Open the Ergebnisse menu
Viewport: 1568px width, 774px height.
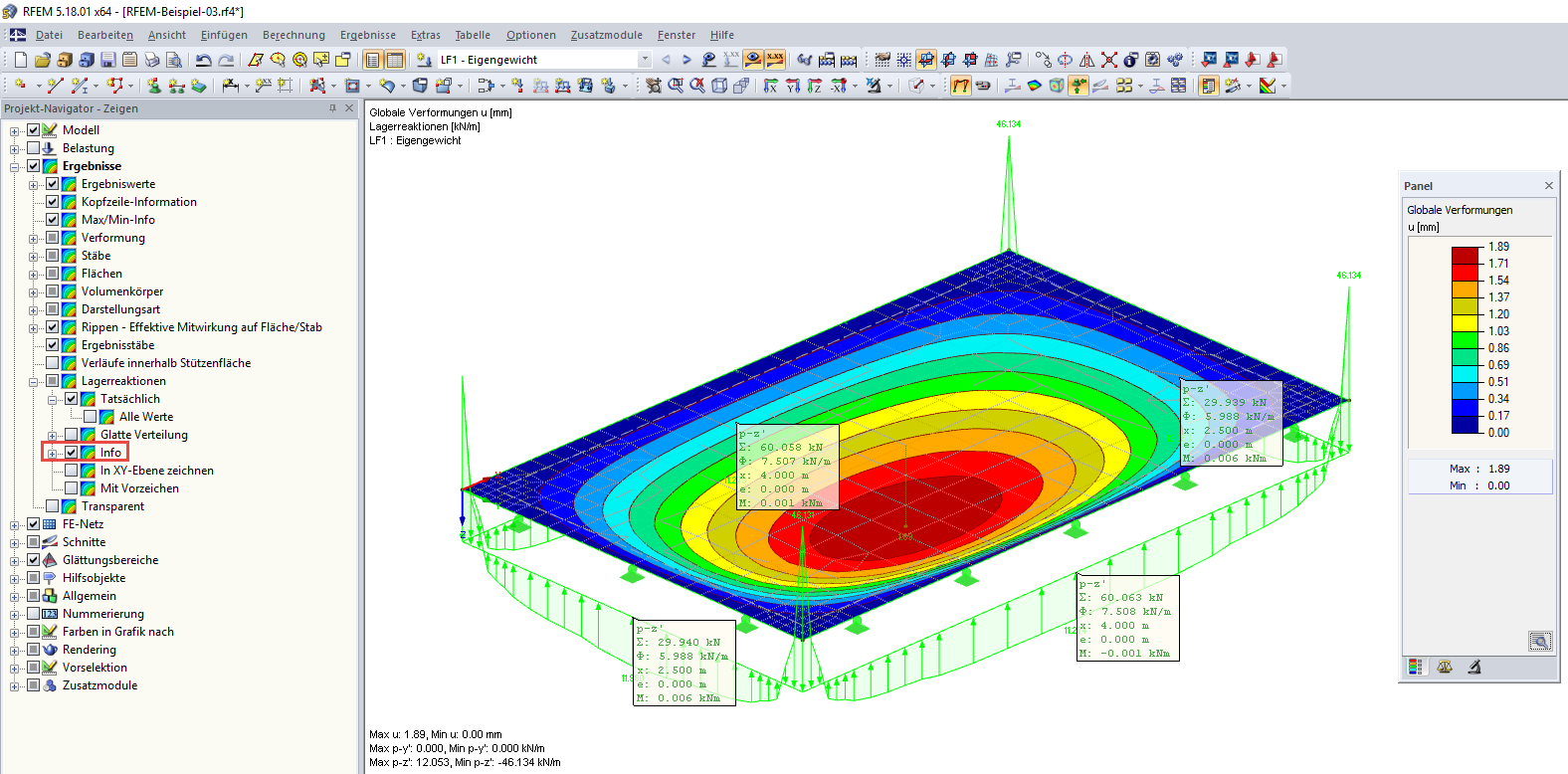368,35
